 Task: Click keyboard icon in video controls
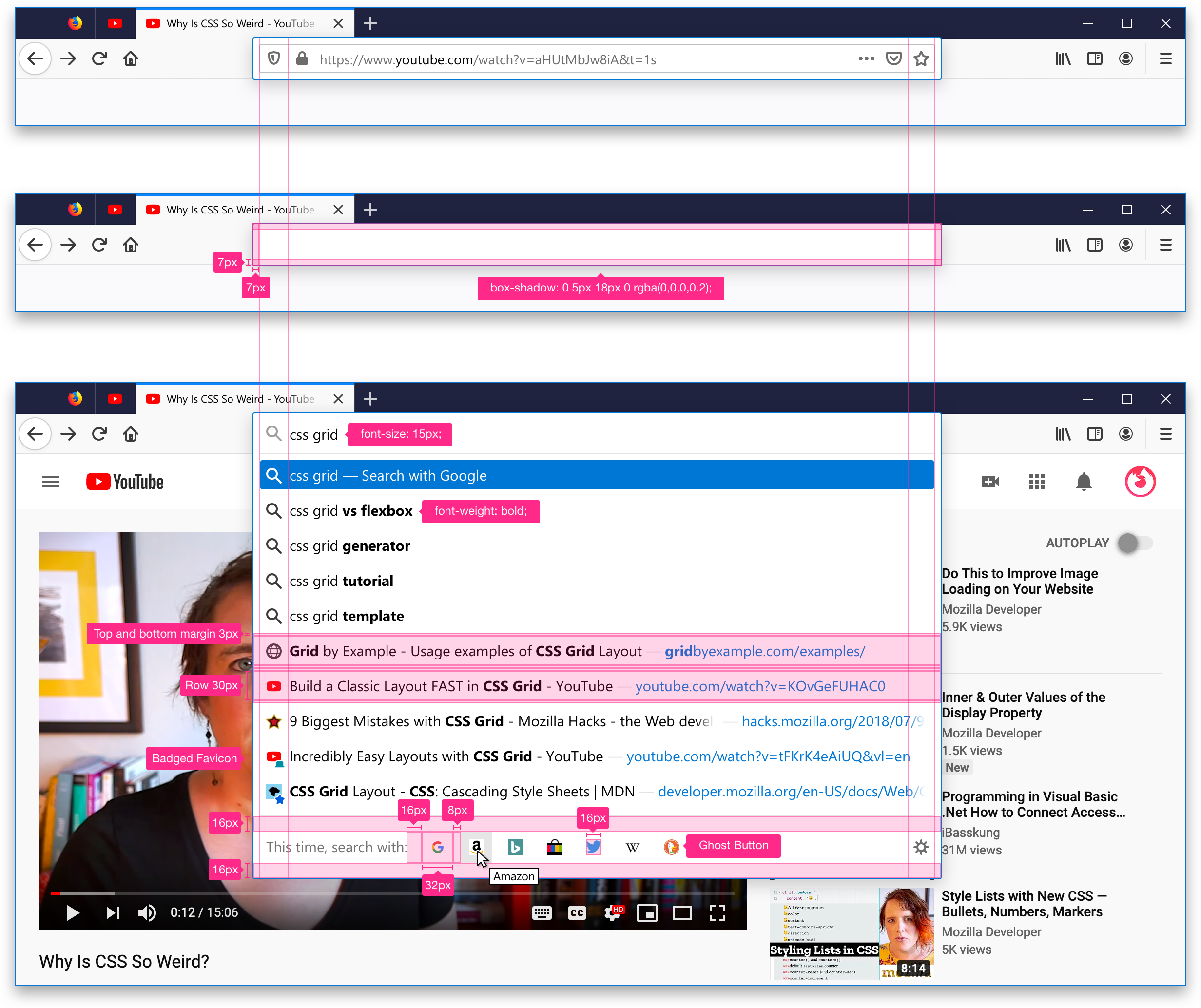click(542, 912)
